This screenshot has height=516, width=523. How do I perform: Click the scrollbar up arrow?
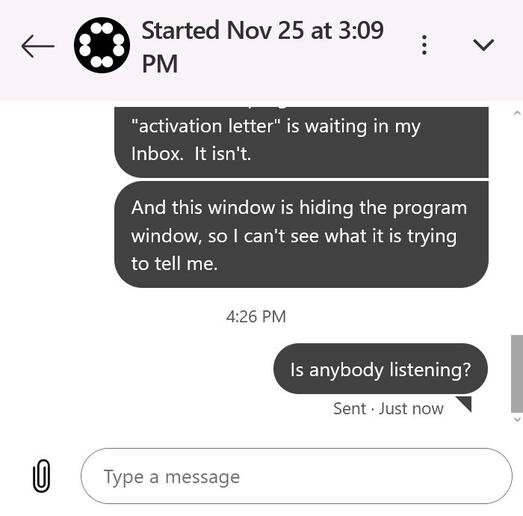[517, 113]
